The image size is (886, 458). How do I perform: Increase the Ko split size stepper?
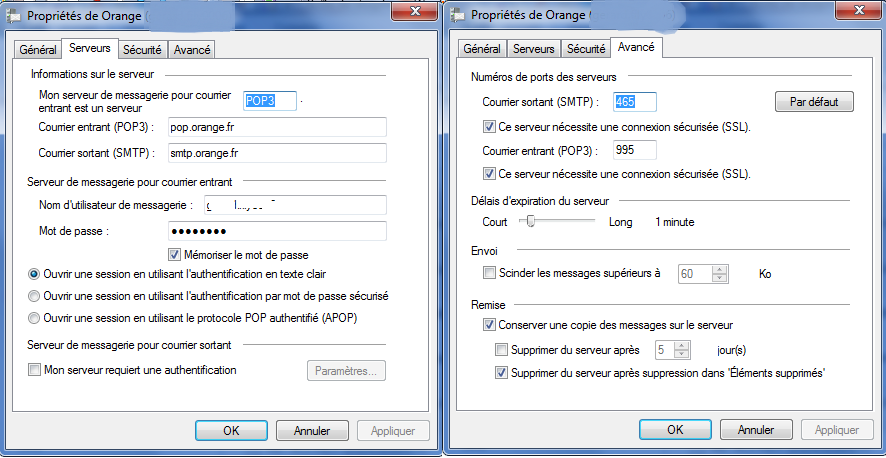tap(719, 269)
